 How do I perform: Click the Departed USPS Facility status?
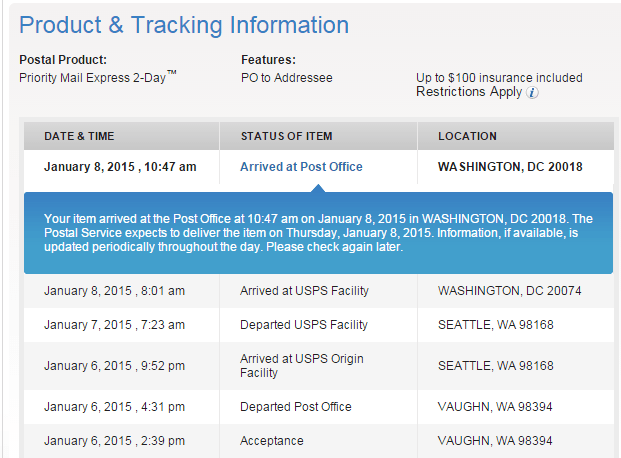pos(303,325)
